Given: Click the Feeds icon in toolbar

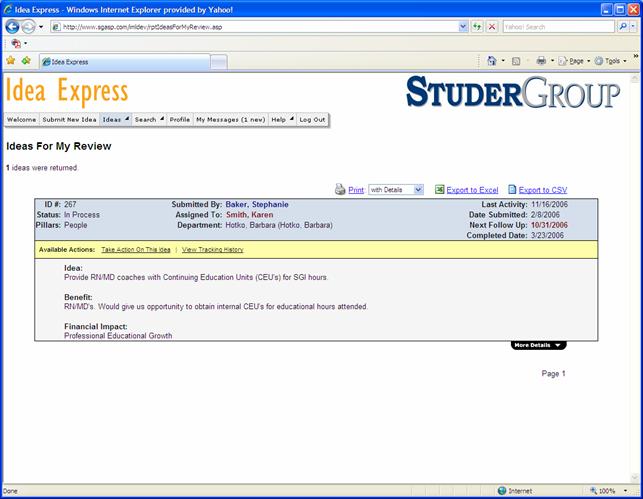Looking at the screenshot, I should [516, 61].
